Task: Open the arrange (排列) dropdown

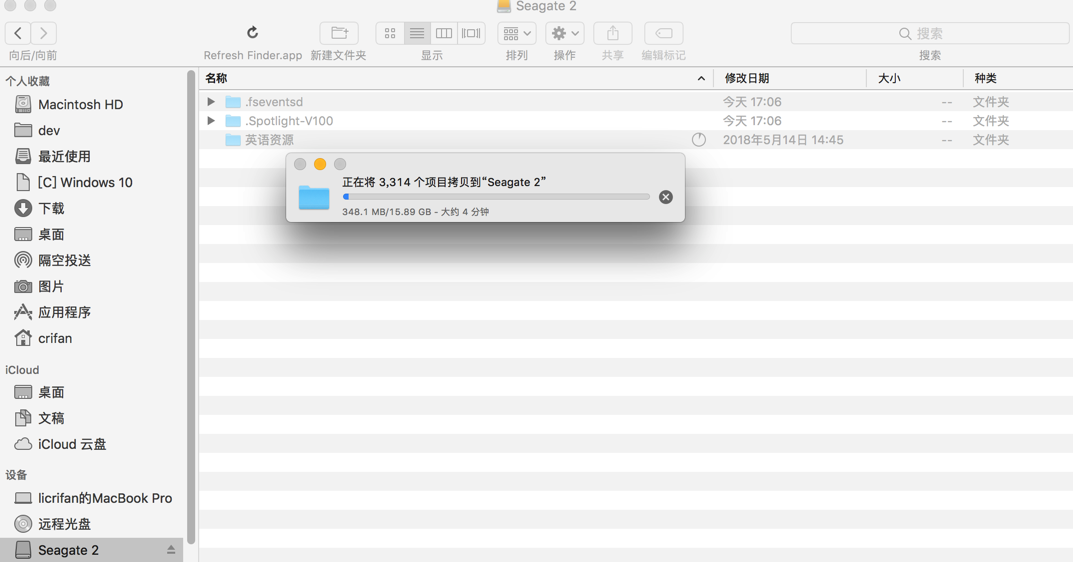Action: click(x=517, y=33)
